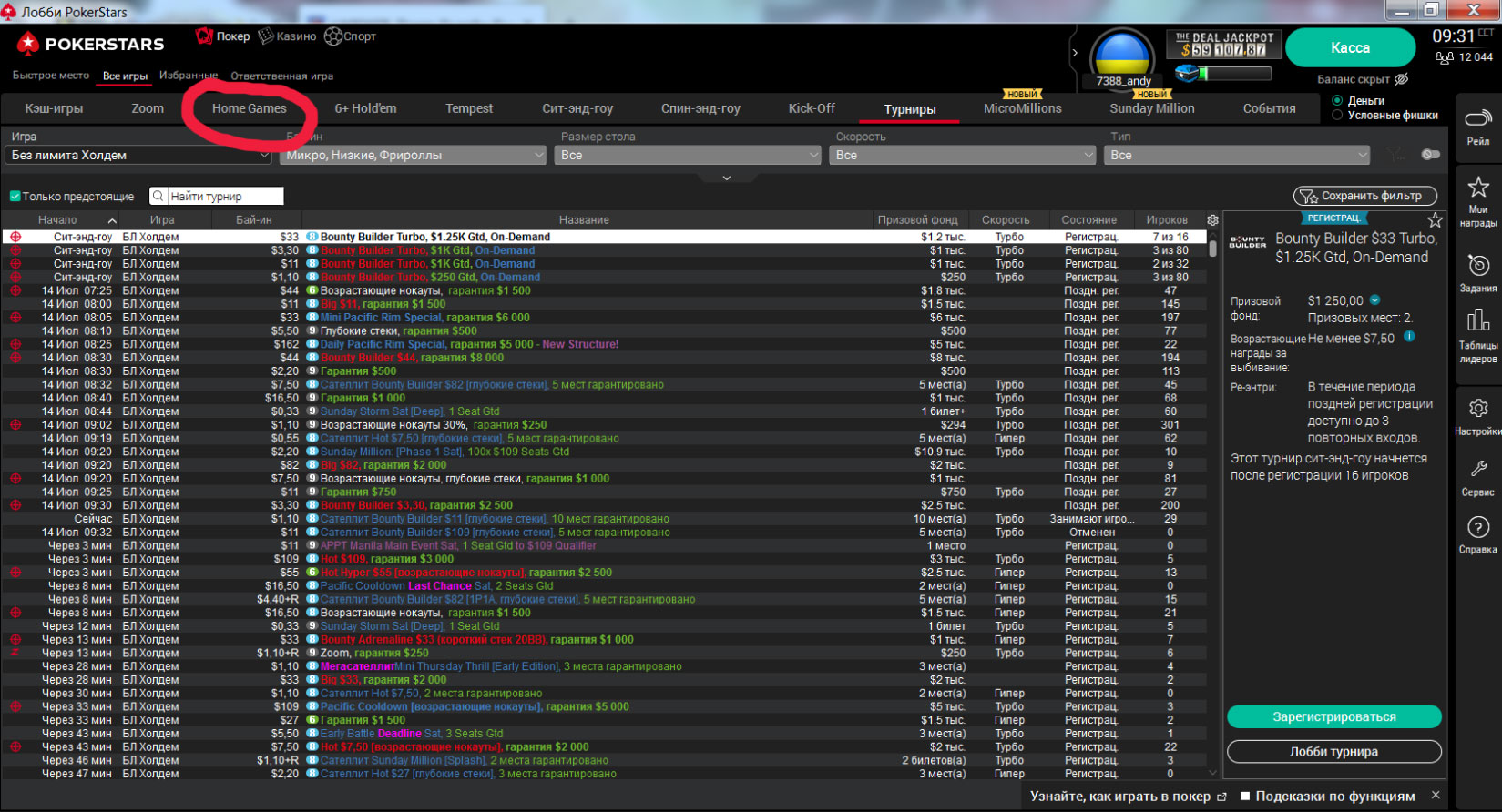Select the Условные фишки radio button
This screenshot has height=812, width=1502.
click(x=1337, y=116)
